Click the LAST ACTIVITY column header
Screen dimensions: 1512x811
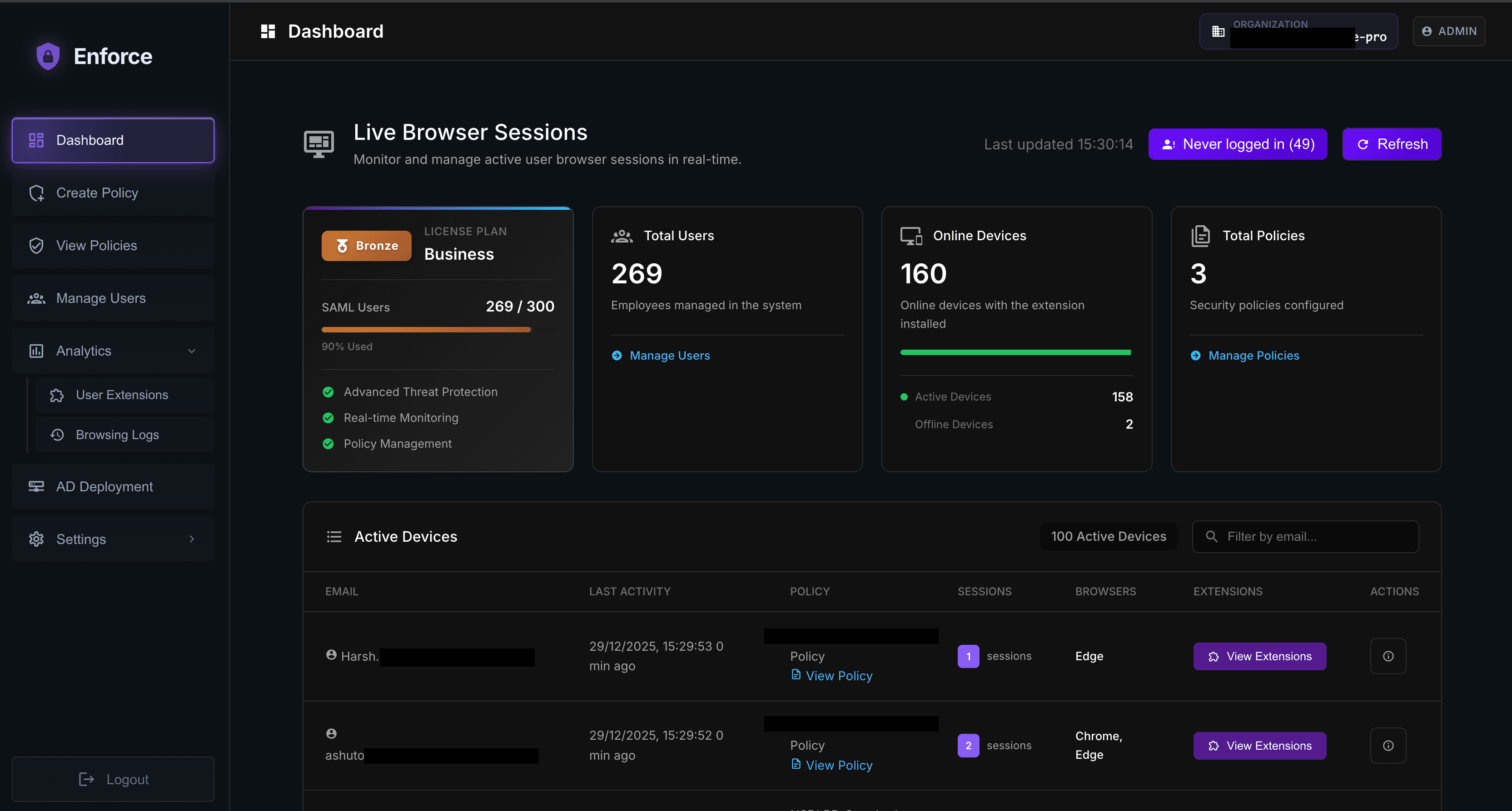(630, 592)
